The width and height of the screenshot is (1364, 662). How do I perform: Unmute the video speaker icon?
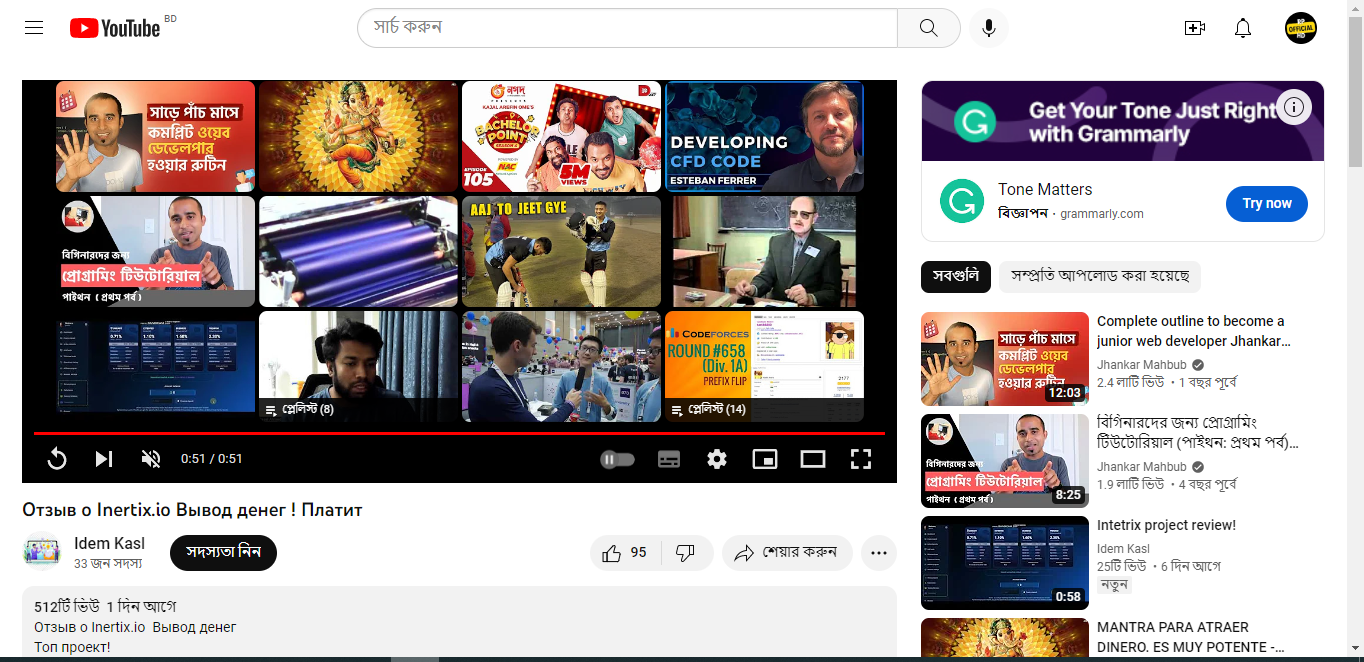click(x=151, y=459)
